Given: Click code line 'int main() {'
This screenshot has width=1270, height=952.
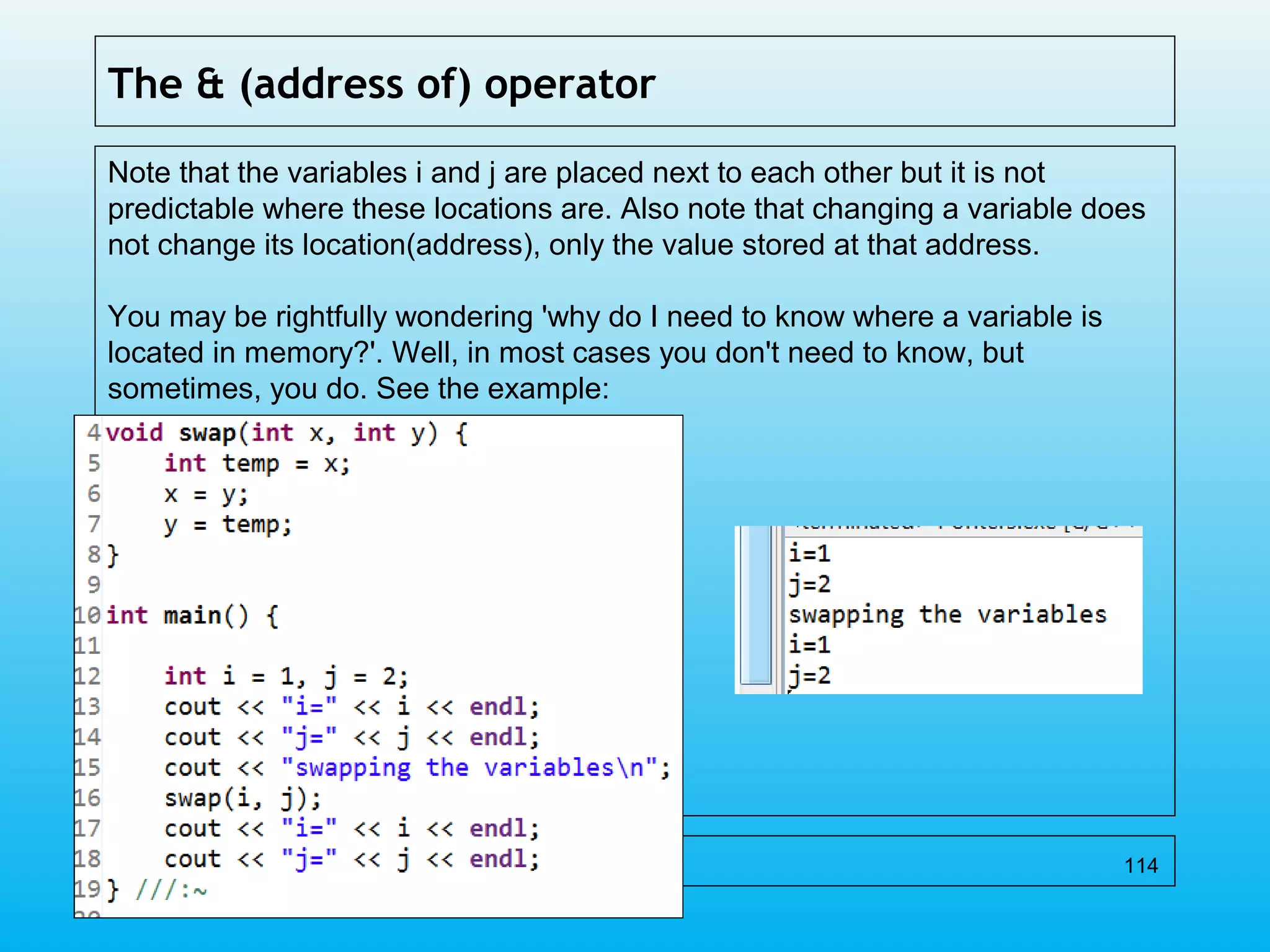Looking at the screenshot, I should coord(192,616).
